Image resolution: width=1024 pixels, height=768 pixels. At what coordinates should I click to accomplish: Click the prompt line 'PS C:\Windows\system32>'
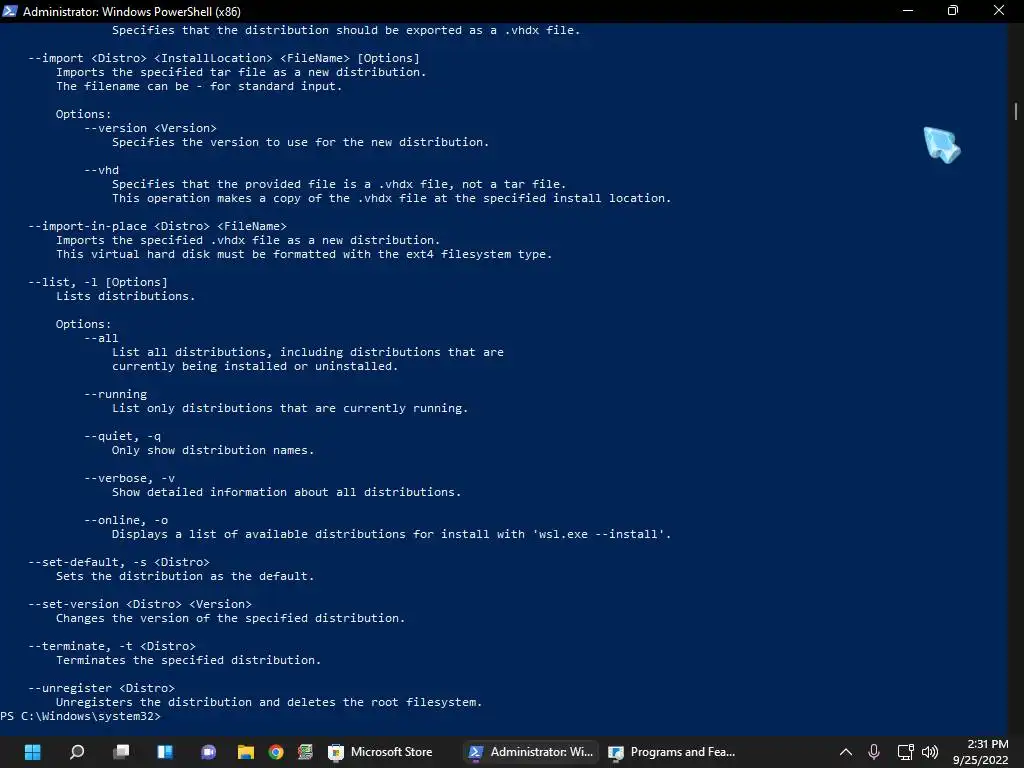(x=80, y=716)
